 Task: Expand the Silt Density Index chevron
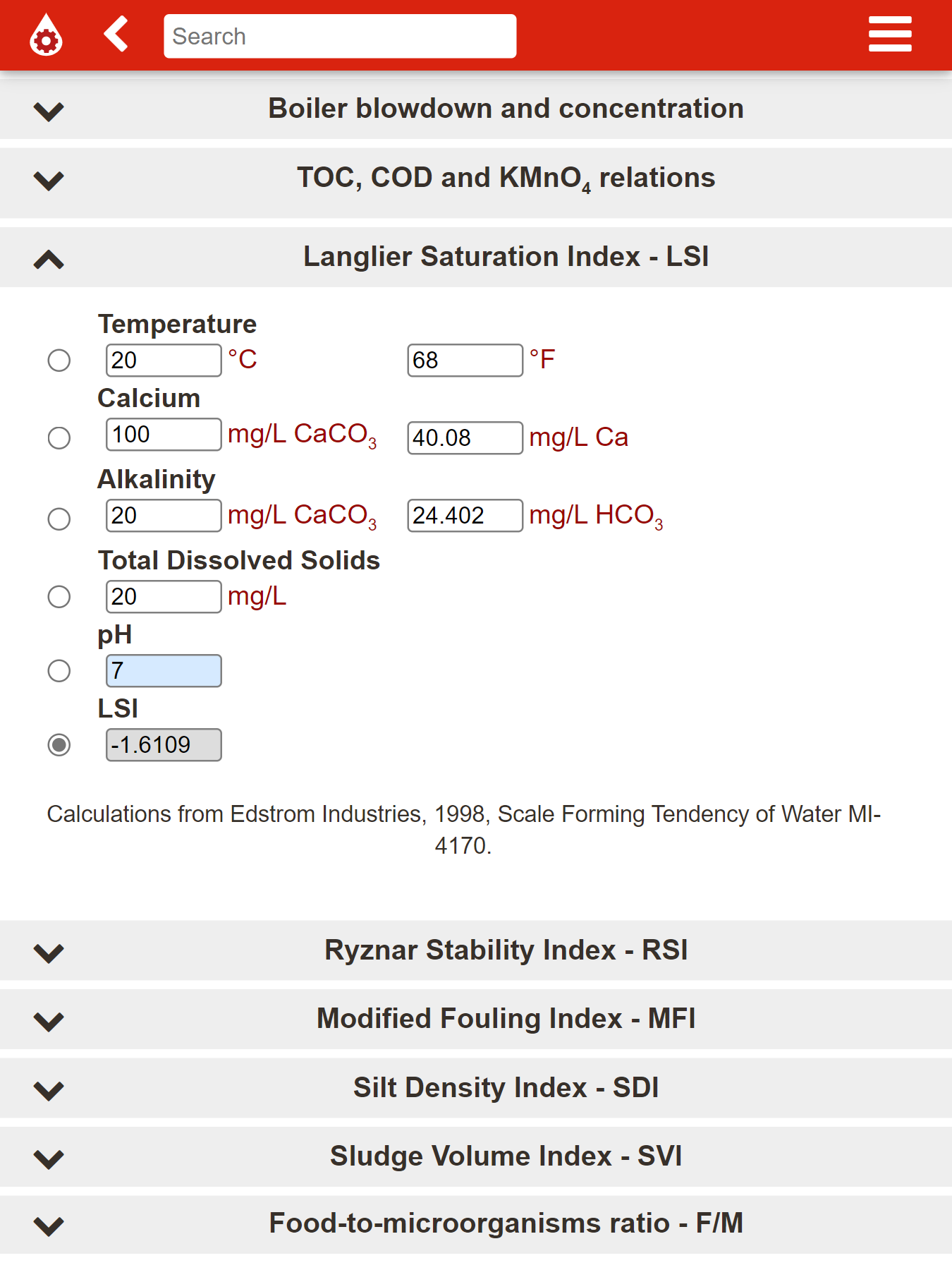[49, 1091]
